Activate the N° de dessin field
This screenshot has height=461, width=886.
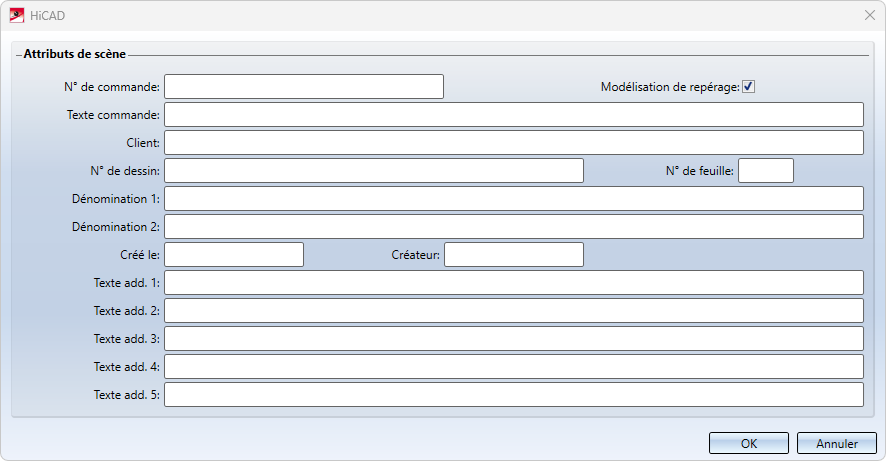click(x=373, y=171)
